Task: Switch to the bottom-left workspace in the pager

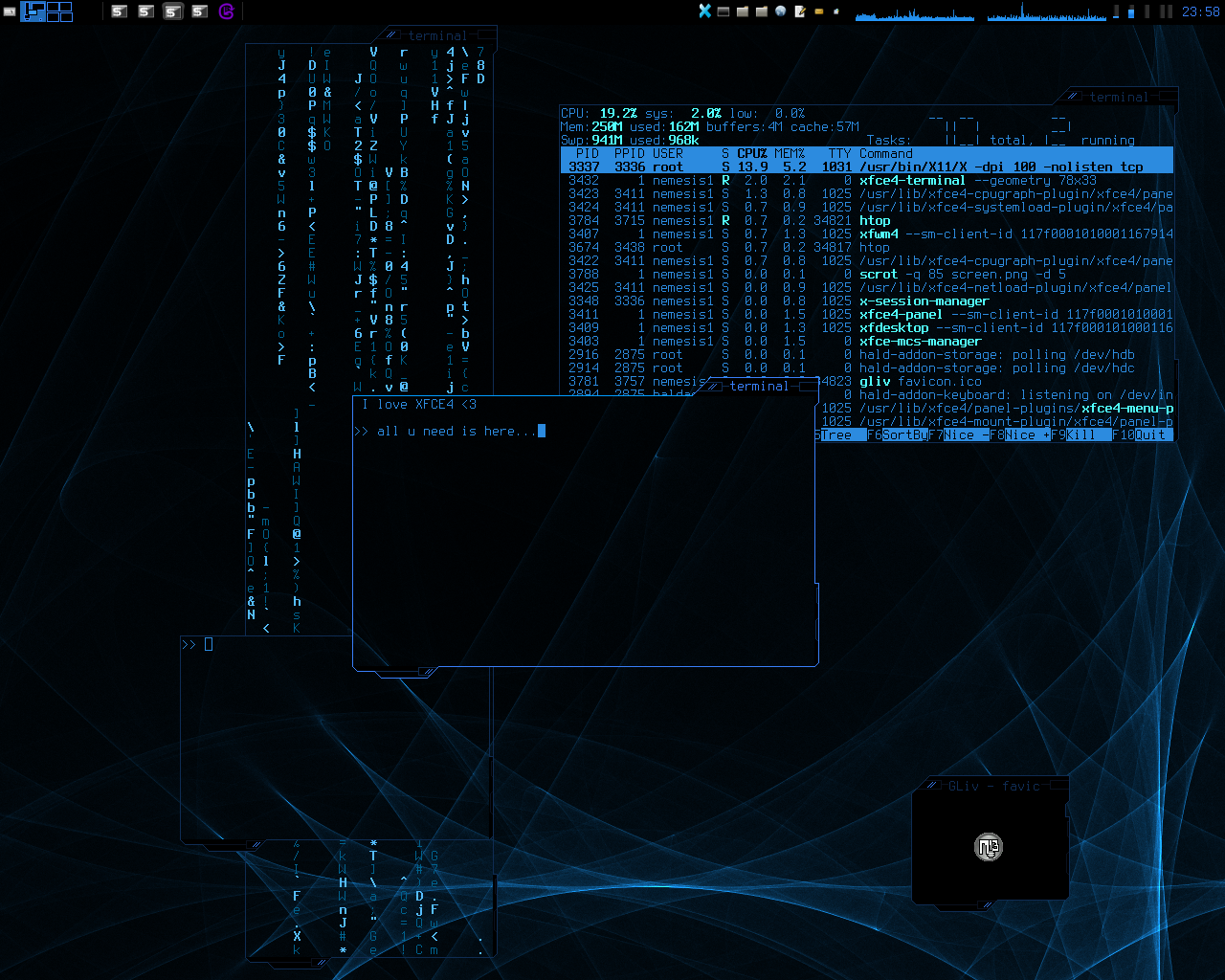Action: pos(54,18)
